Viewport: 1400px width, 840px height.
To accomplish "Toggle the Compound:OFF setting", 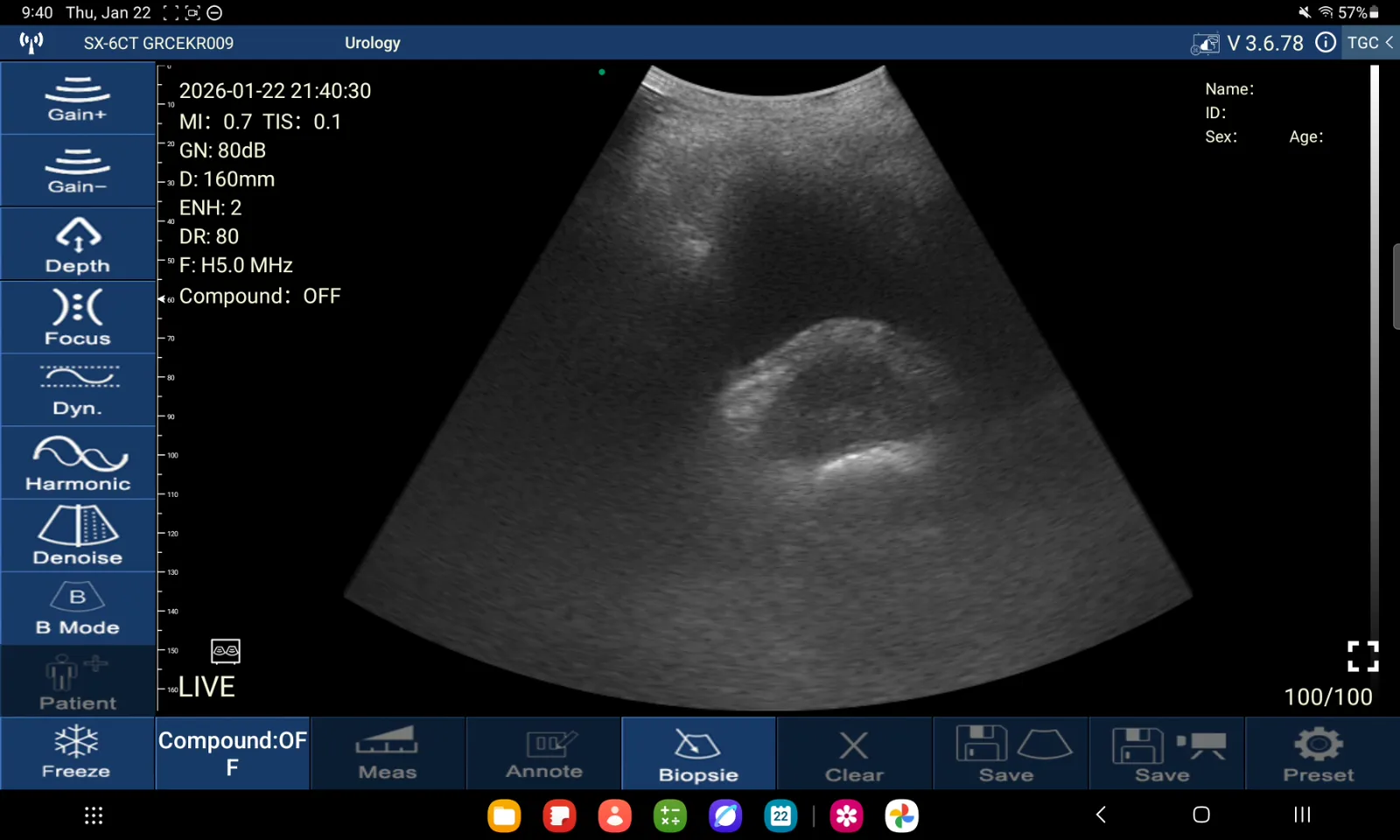I will click(233, 753).
